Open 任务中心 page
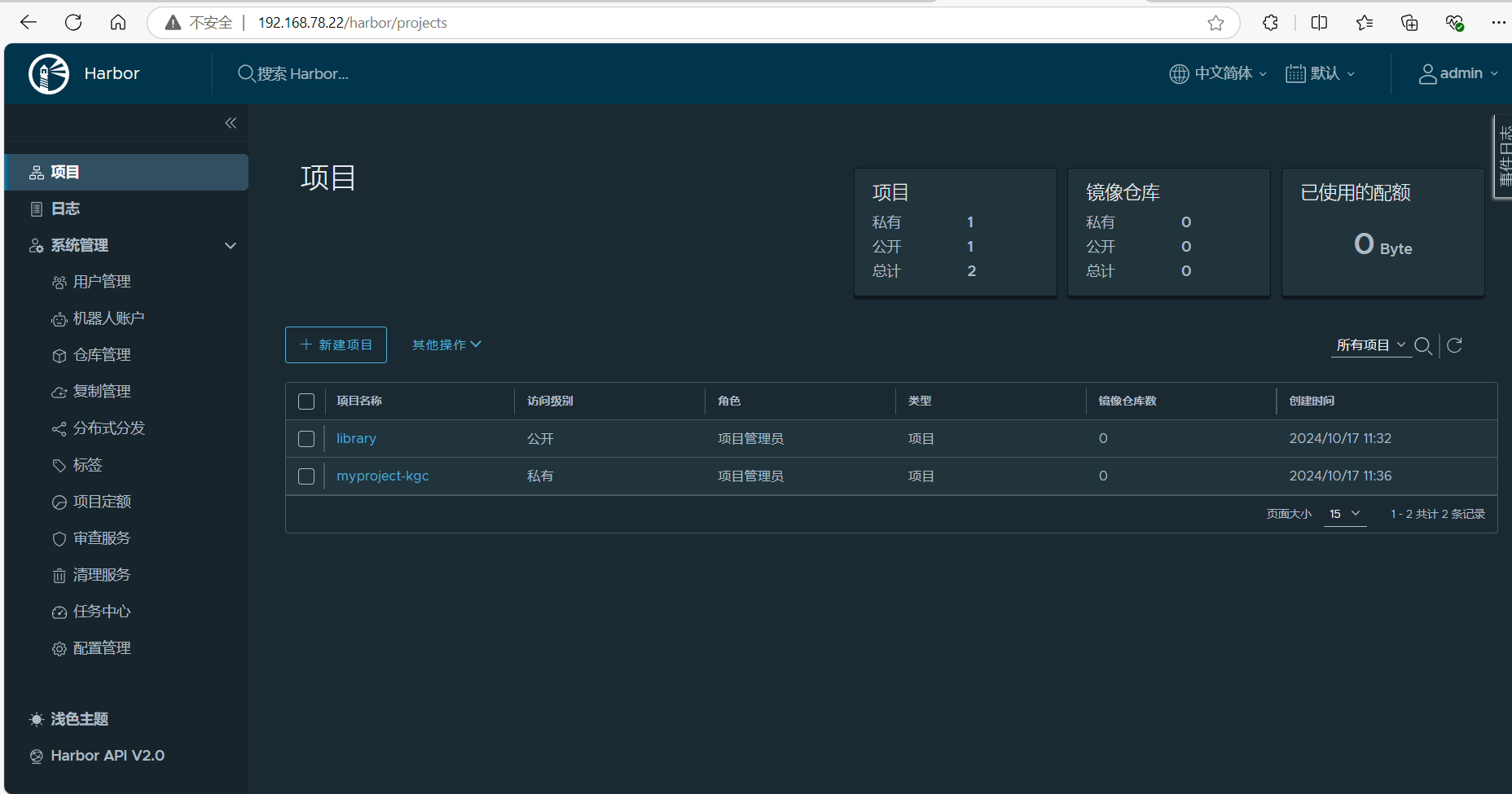The width and height of the screenshot is (1512, 794). coord(102,612)
